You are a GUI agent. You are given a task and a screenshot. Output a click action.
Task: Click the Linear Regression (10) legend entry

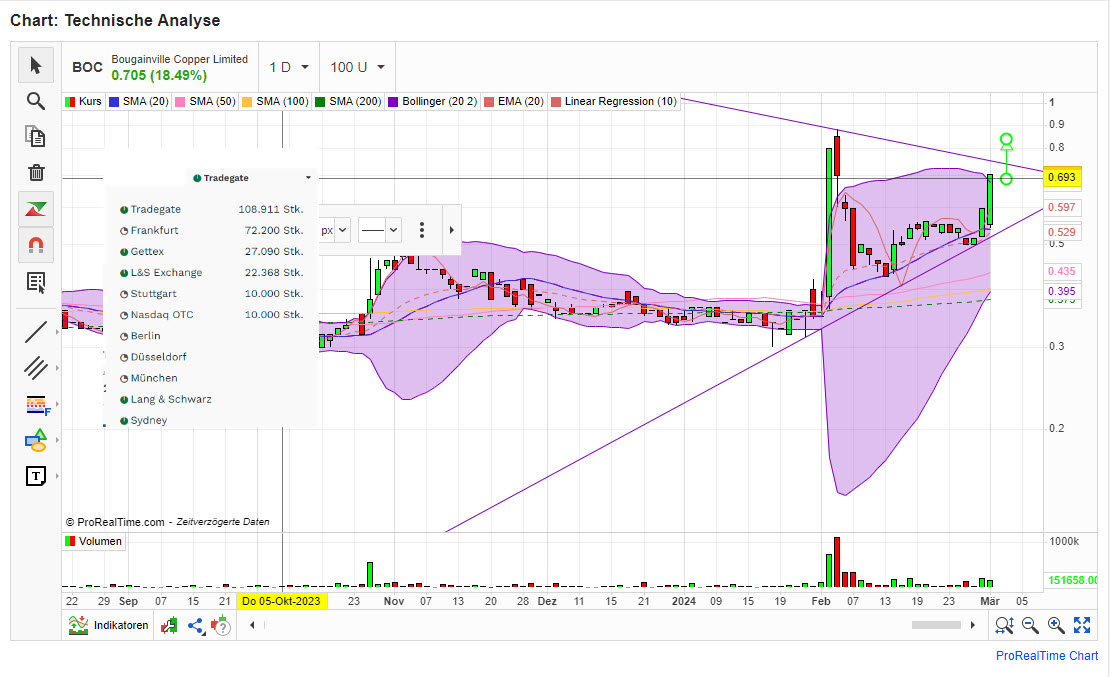pyautogui.click(x=614, y=101)
